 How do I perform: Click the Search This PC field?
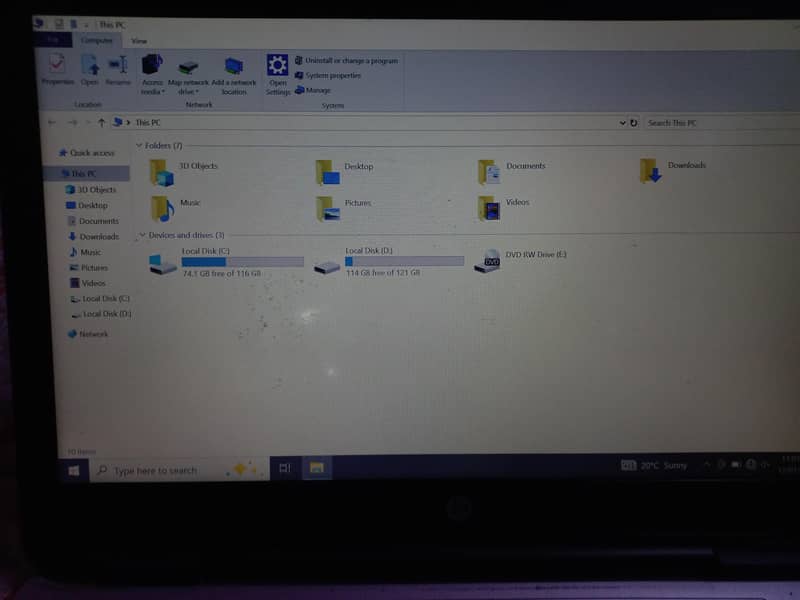click(x=722, y=123)
